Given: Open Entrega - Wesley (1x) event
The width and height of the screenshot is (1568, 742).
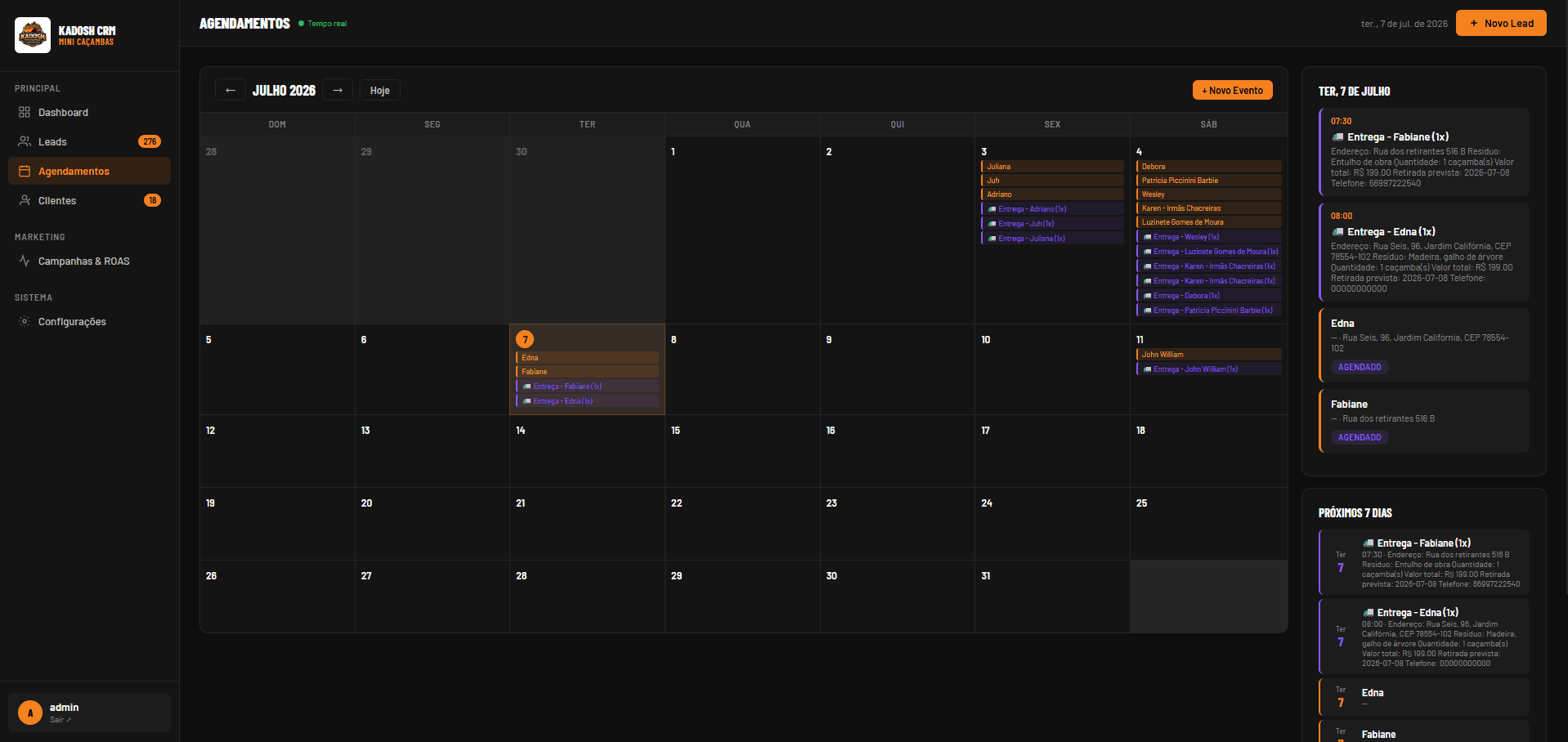Looking at the screenshot, I should (x=1208, y=236).
